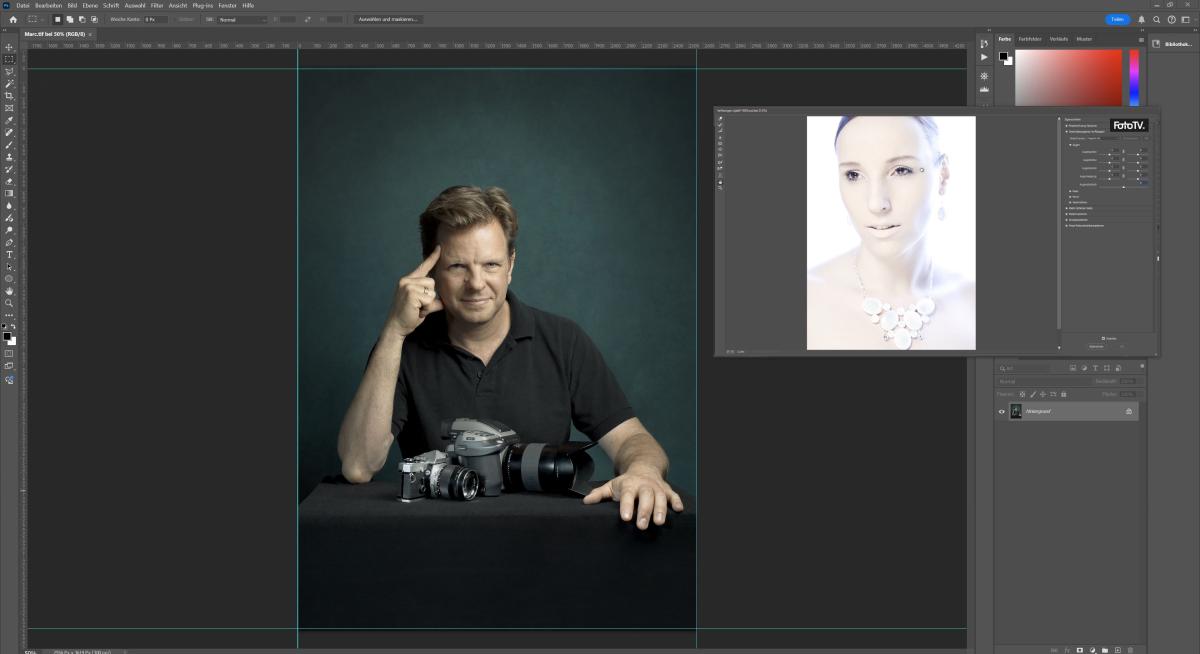Viewport: 1200px width, 654px height.
Task: Select the Crop tool
Action: point(9,96)
